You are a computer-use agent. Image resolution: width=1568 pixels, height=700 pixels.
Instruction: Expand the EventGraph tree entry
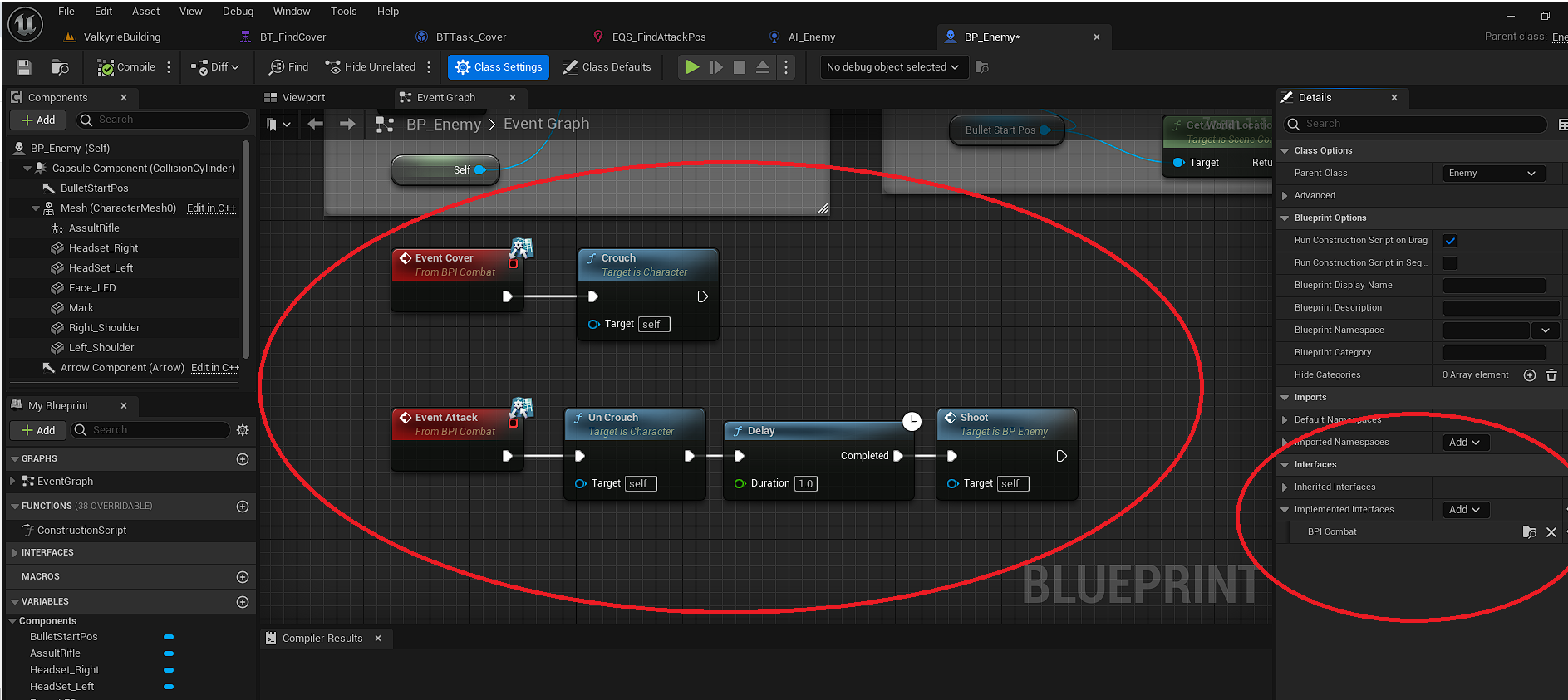[12, 482]
